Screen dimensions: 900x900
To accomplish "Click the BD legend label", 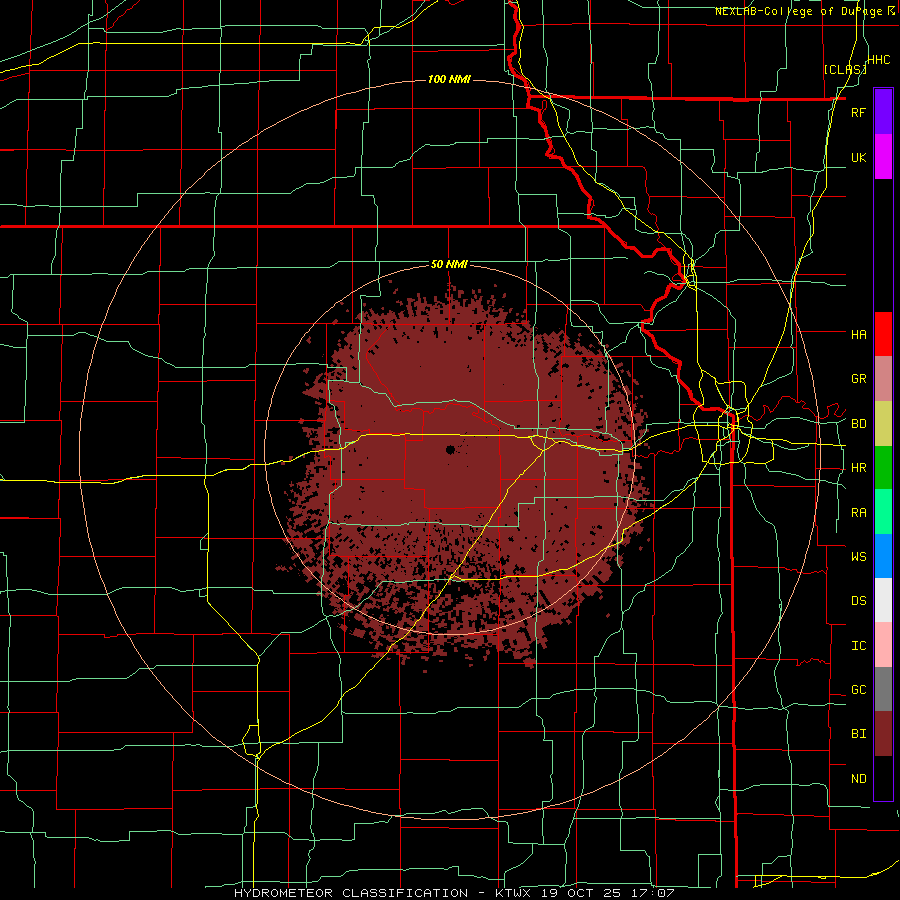I will pos(858,424).
